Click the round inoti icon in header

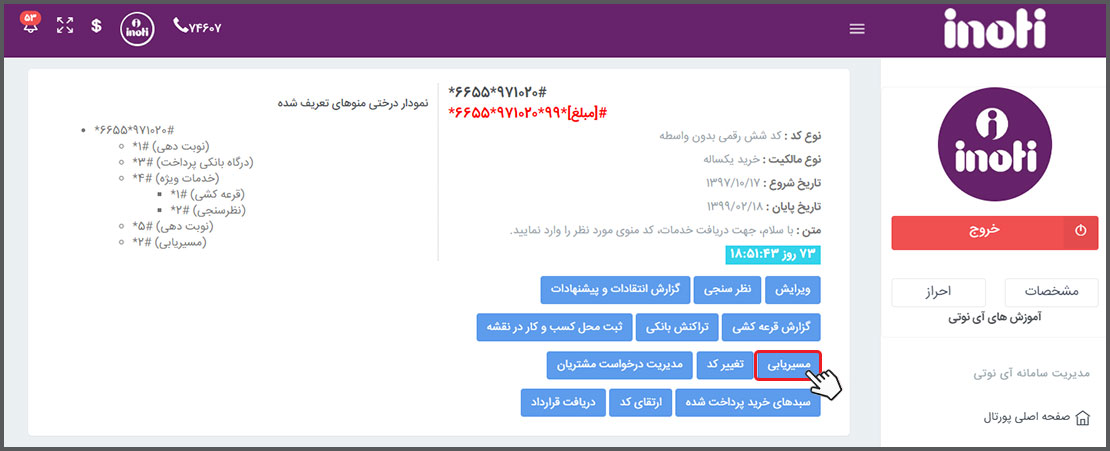point(136,29)
